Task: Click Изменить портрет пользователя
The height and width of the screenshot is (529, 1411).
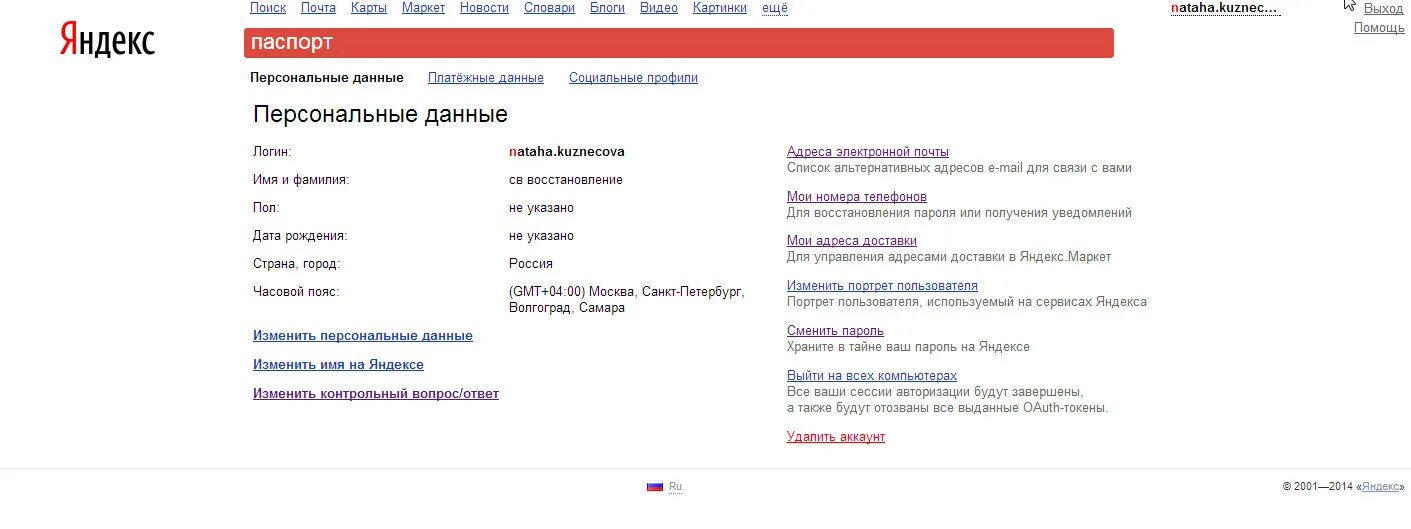Action: coord(882,286)
